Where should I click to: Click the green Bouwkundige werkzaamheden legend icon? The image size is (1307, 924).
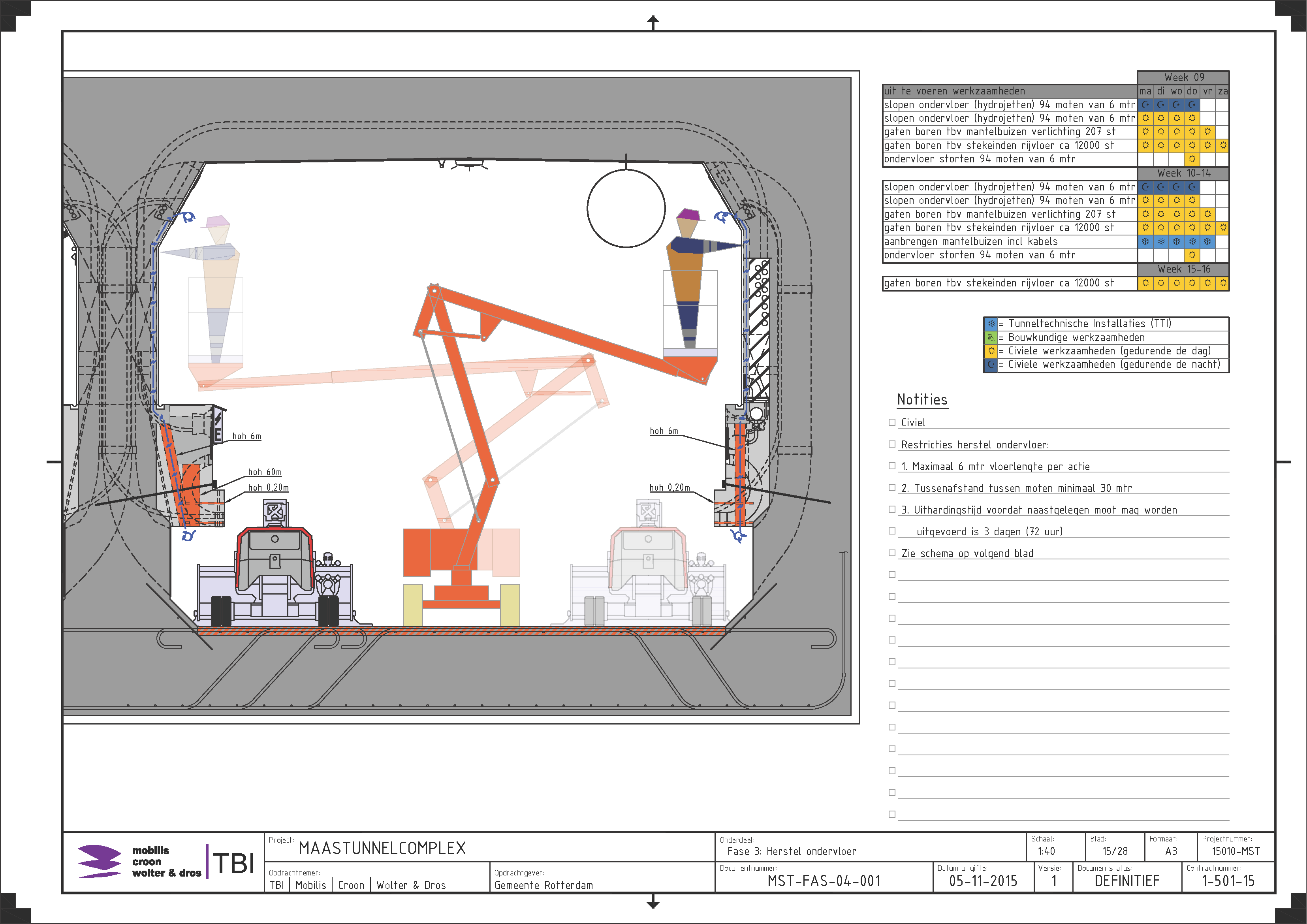pyautogui.click(x=991, y=338)
